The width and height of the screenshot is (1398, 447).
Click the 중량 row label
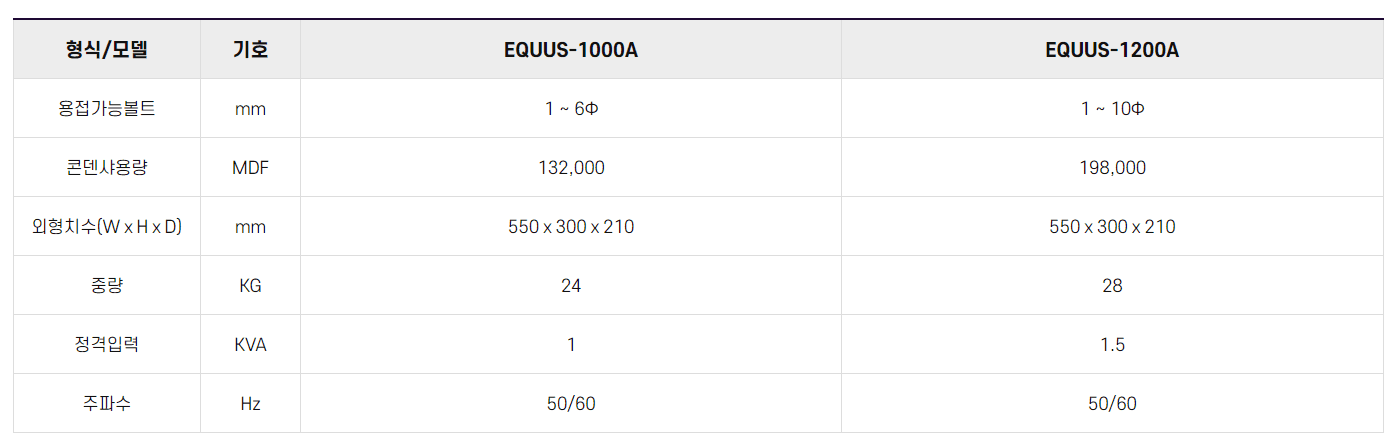[107, 286]
